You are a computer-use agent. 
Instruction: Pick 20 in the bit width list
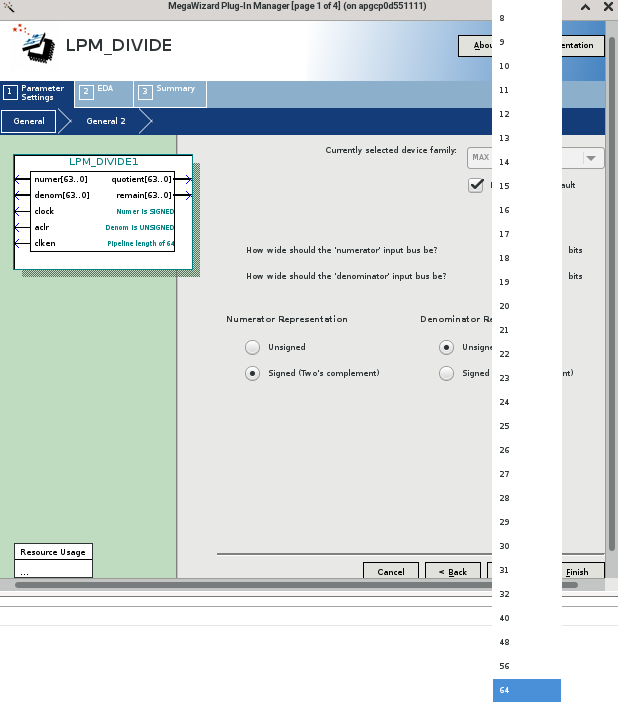527,306
